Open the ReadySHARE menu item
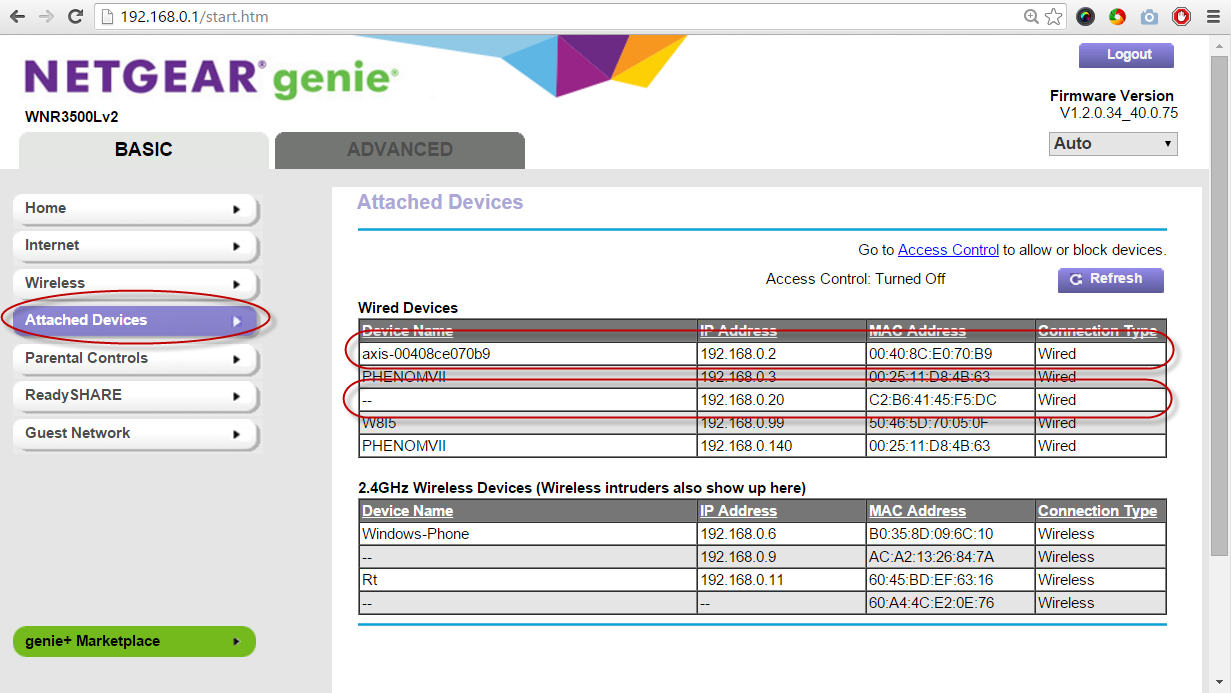This screenshot has height=693, width=1231. click(135, 396)
